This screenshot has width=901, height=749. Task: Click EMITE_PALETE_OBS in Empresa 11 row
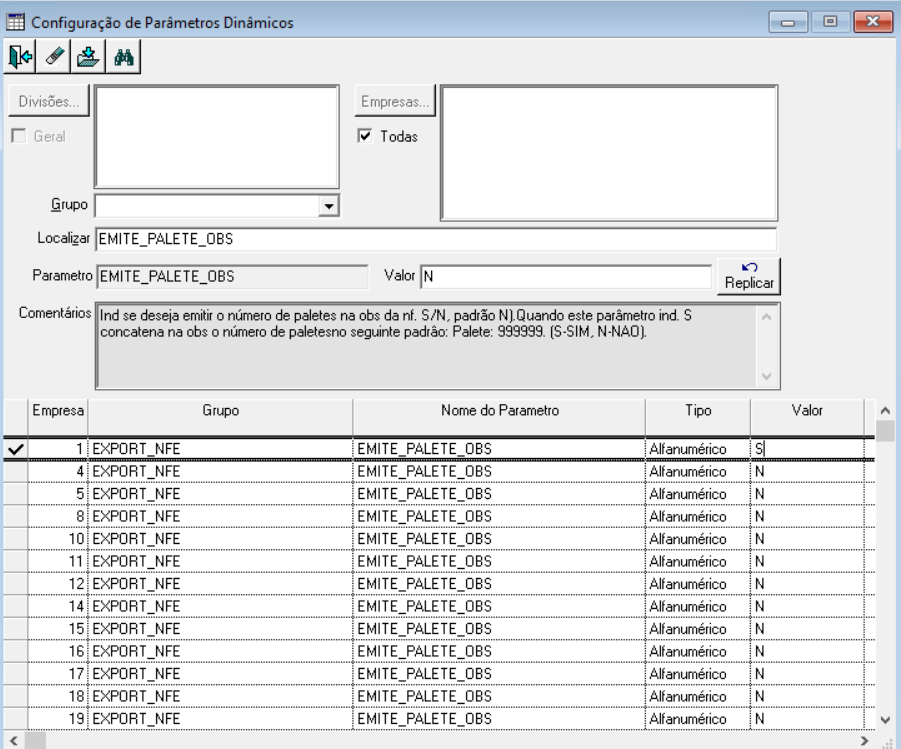click(424, 561)
